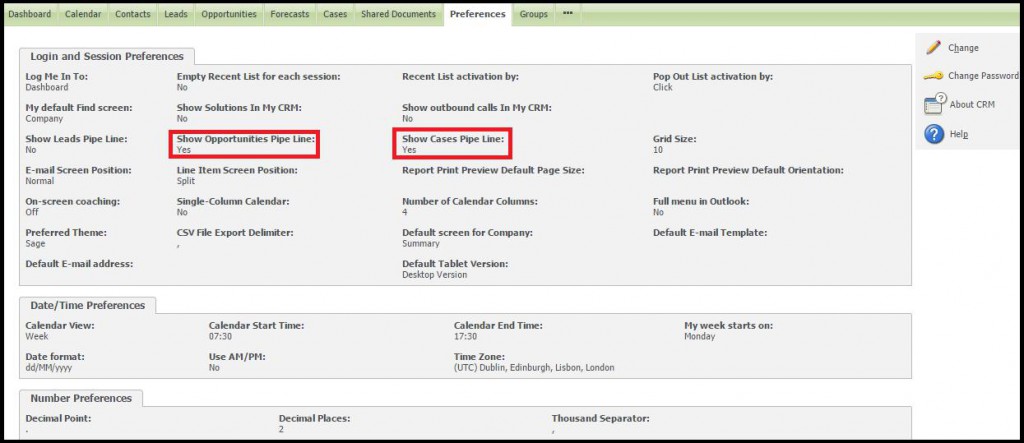Open the Opportunities tab
This screenshot has height=443, width=1024.
(x=229, y=14)
